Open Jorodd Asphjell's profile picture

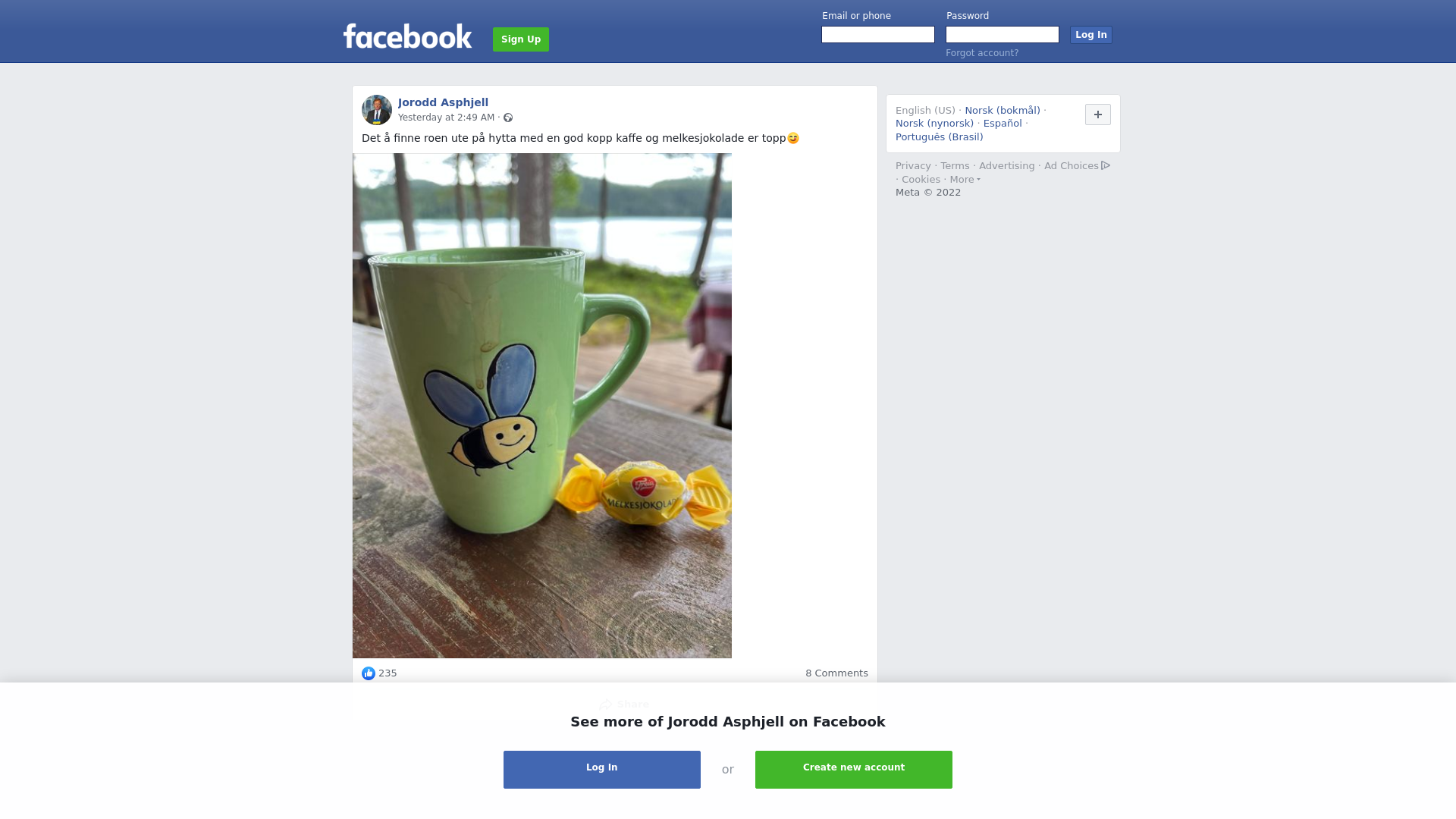click(x=377, y=110)
